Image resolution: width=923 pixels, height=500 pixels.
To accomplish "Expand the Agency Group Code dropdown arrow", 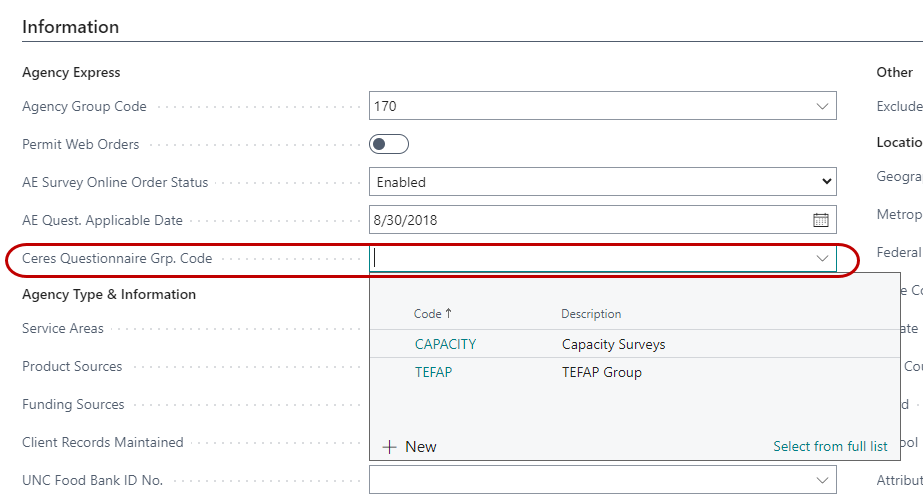I will coord(822,106).
